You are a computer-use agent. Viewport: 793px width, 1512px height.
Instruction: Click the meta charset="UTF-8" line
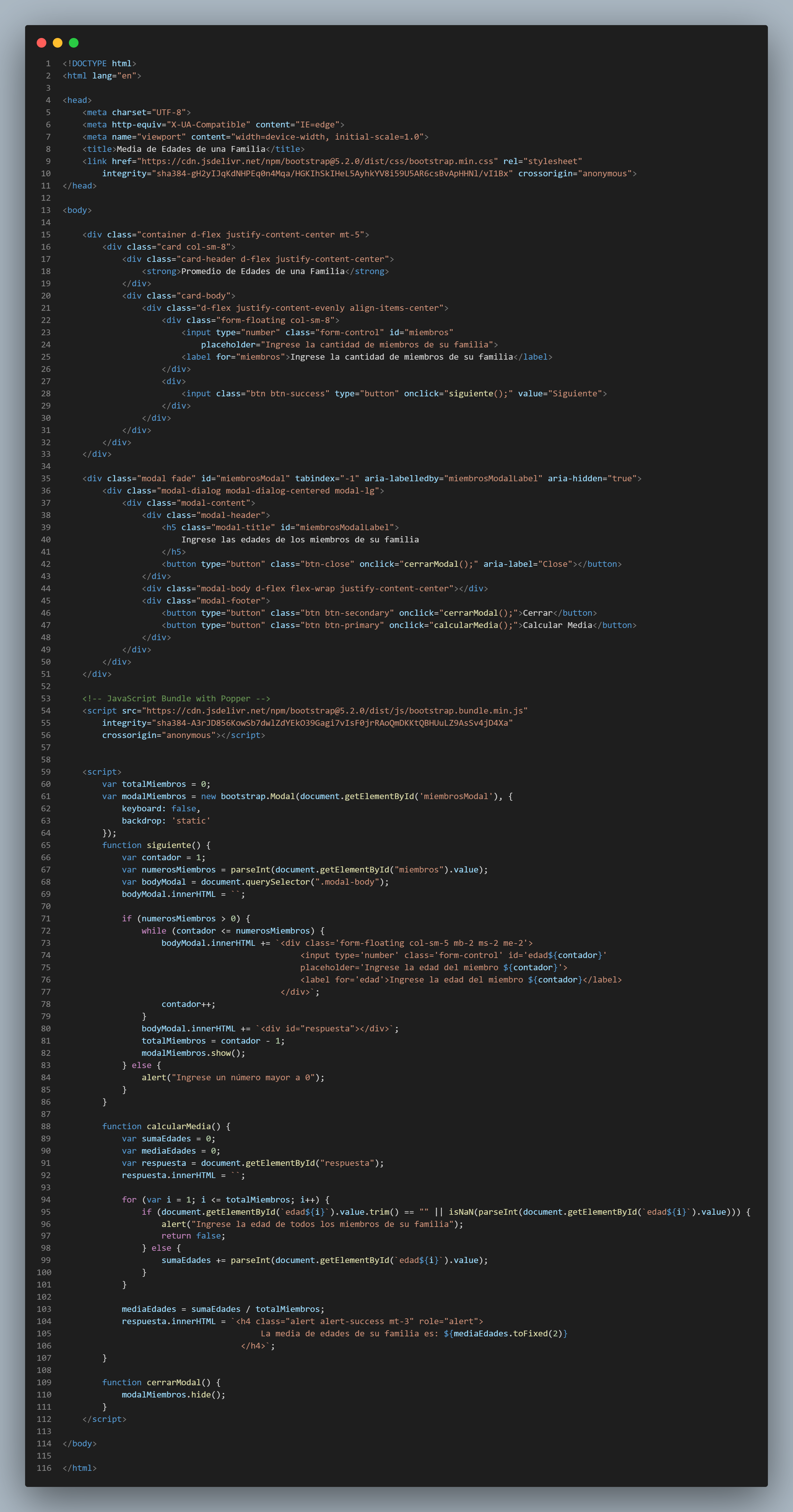[136, 112]
